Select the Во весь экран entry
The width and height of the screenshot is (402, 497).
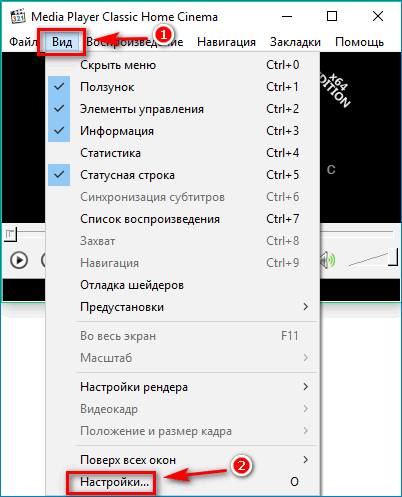183,336
